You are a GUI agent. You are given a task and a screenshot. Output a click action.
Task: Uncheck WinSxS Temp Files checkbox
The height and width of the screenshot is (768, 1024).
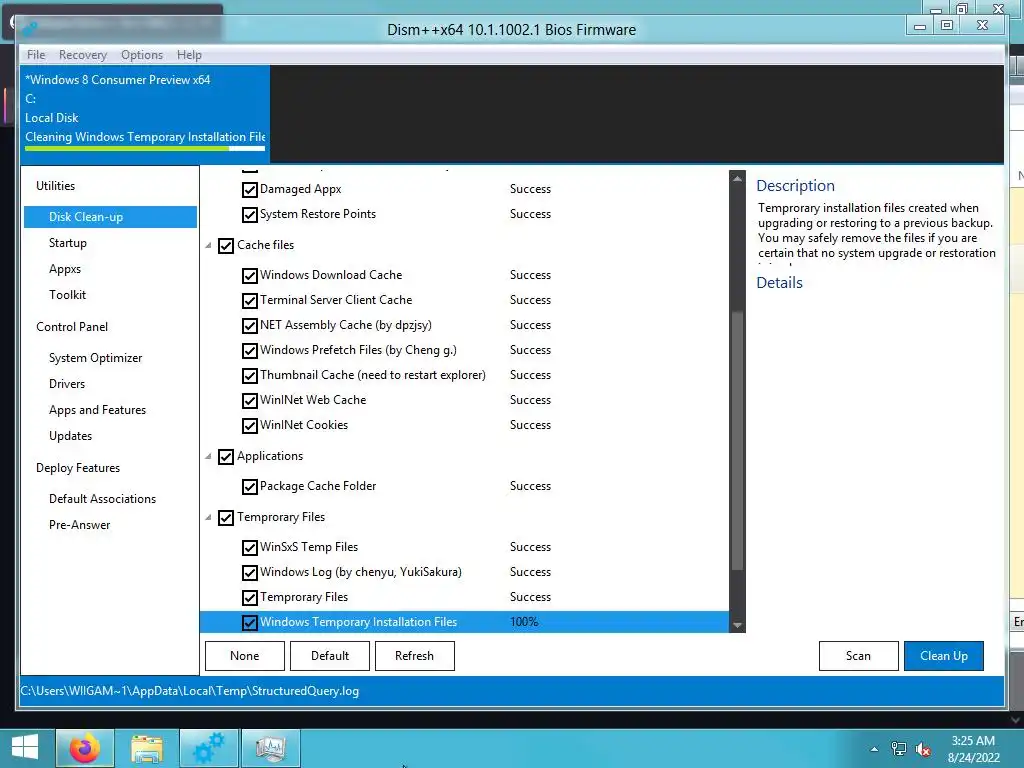point(249,548)
